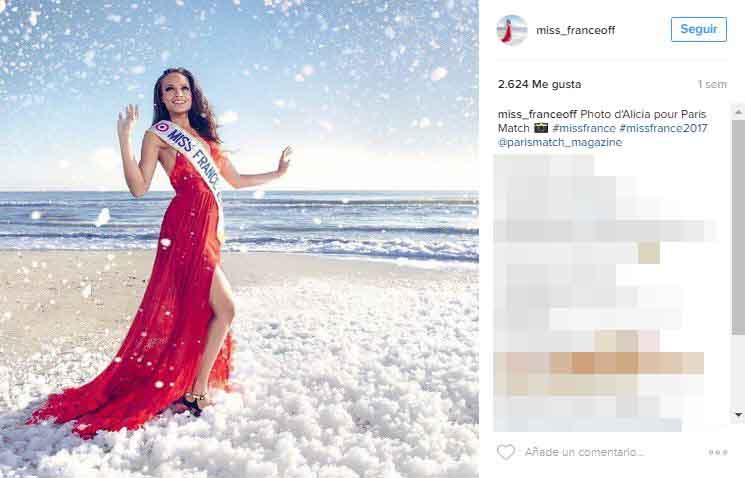View the 2.624 Me gusta likes list
The height and width of the screenshot is (478, 745).
click(539, 85)
